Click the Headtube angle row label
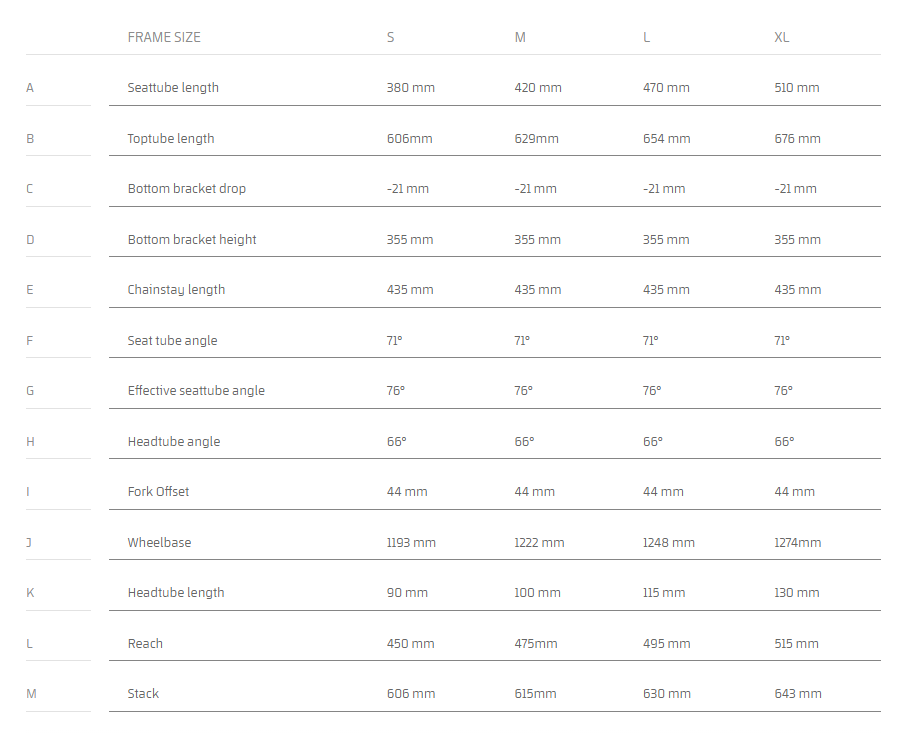The width and height of the screenshot is (904, 736). coord(173,442)
